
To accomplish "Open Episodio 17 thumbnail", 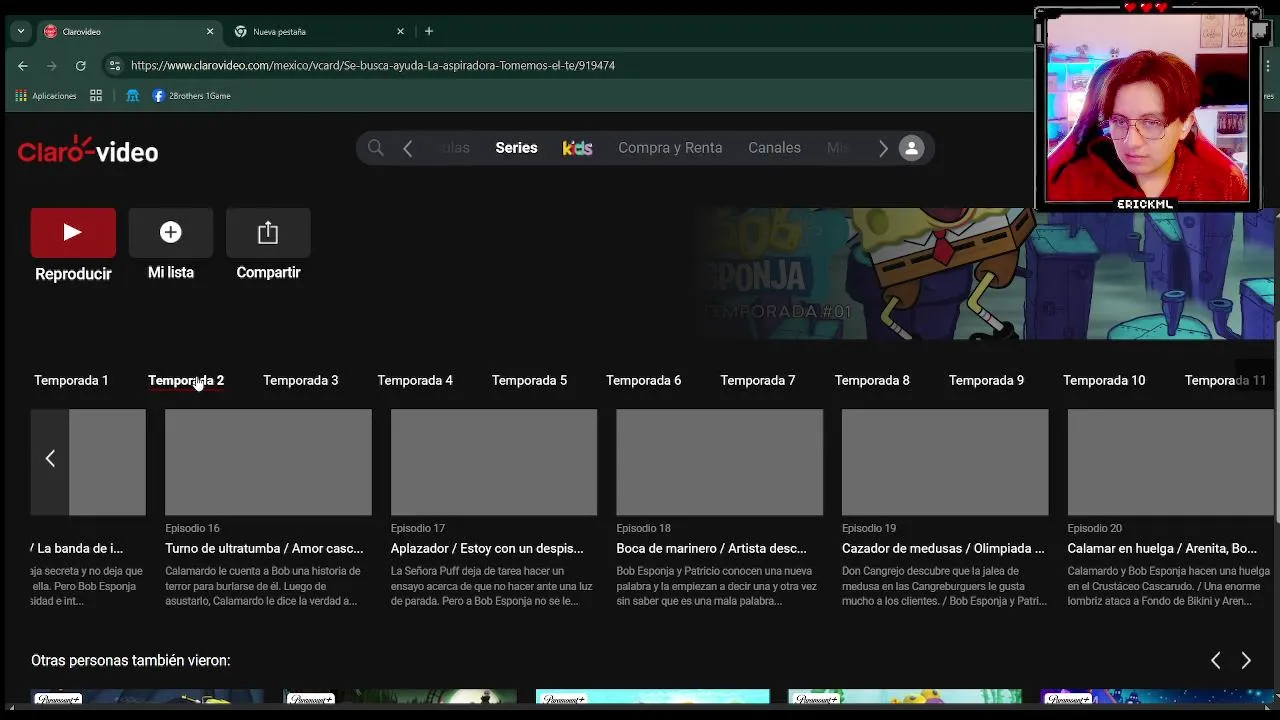I will pyautogui.click(x=494, y=462).
